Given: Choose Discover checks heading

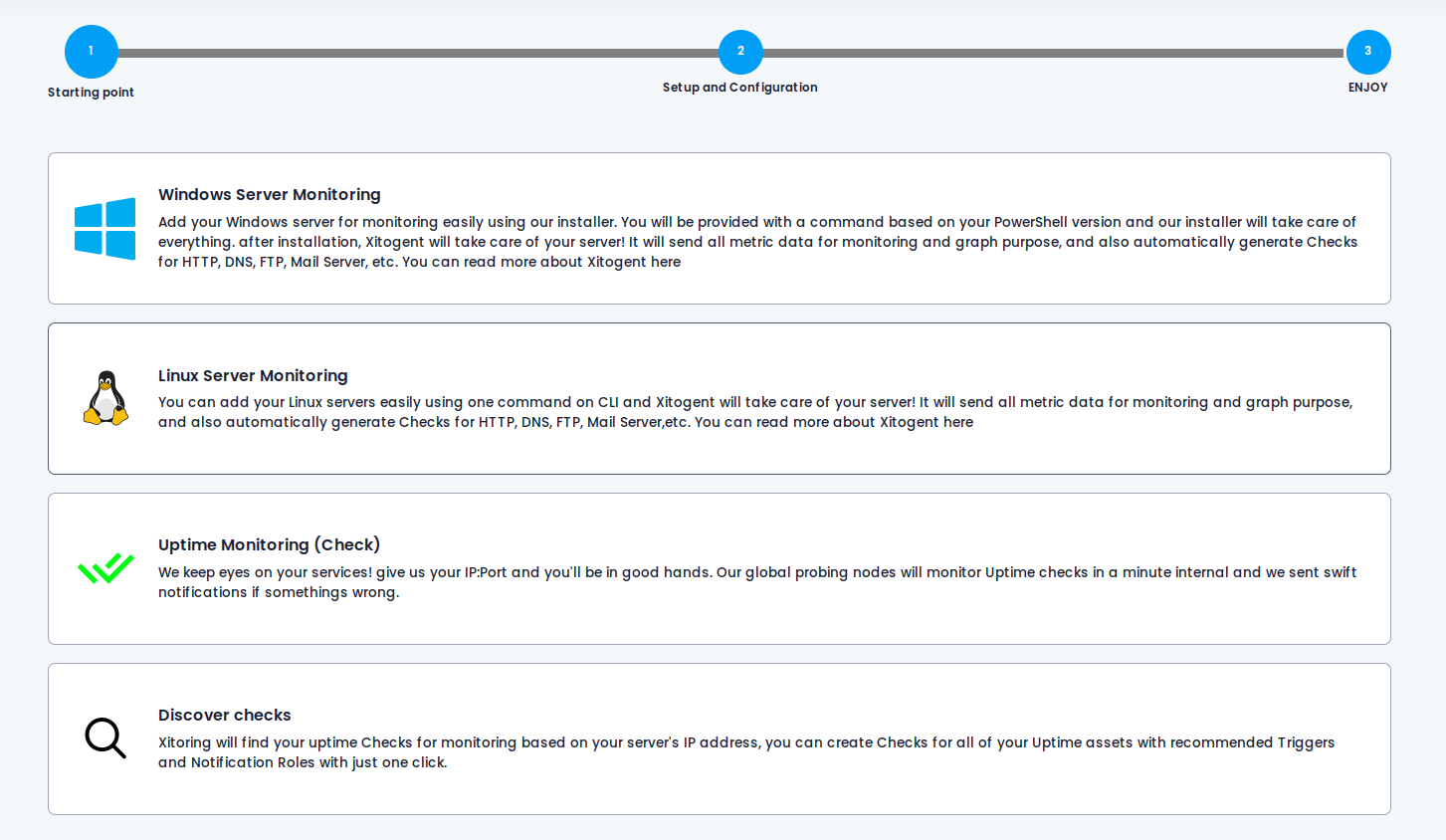Looking at the screenshot, I should point(225,715).
